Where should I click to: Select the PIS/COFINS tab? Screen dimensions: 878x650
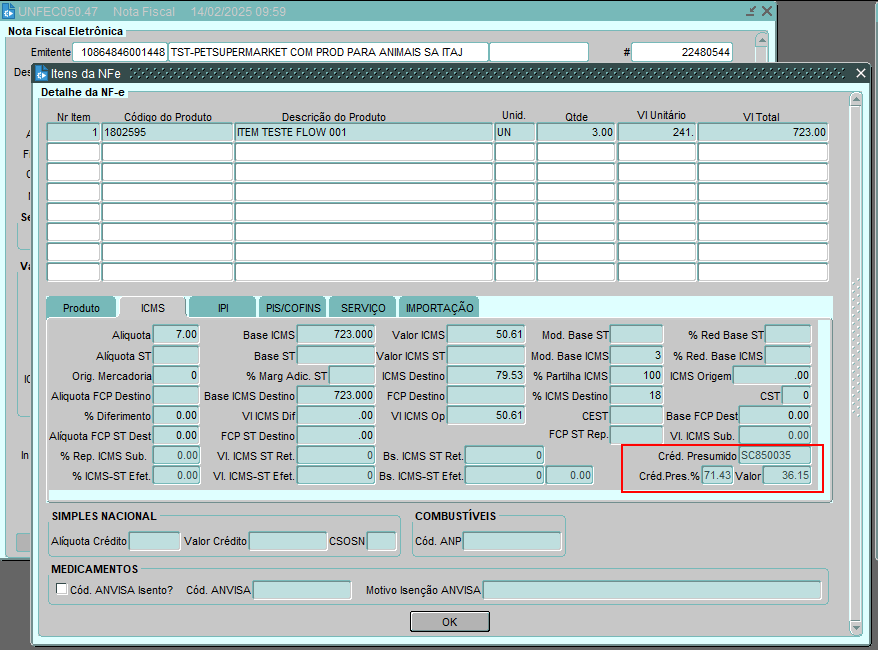(x=293, y=308)
